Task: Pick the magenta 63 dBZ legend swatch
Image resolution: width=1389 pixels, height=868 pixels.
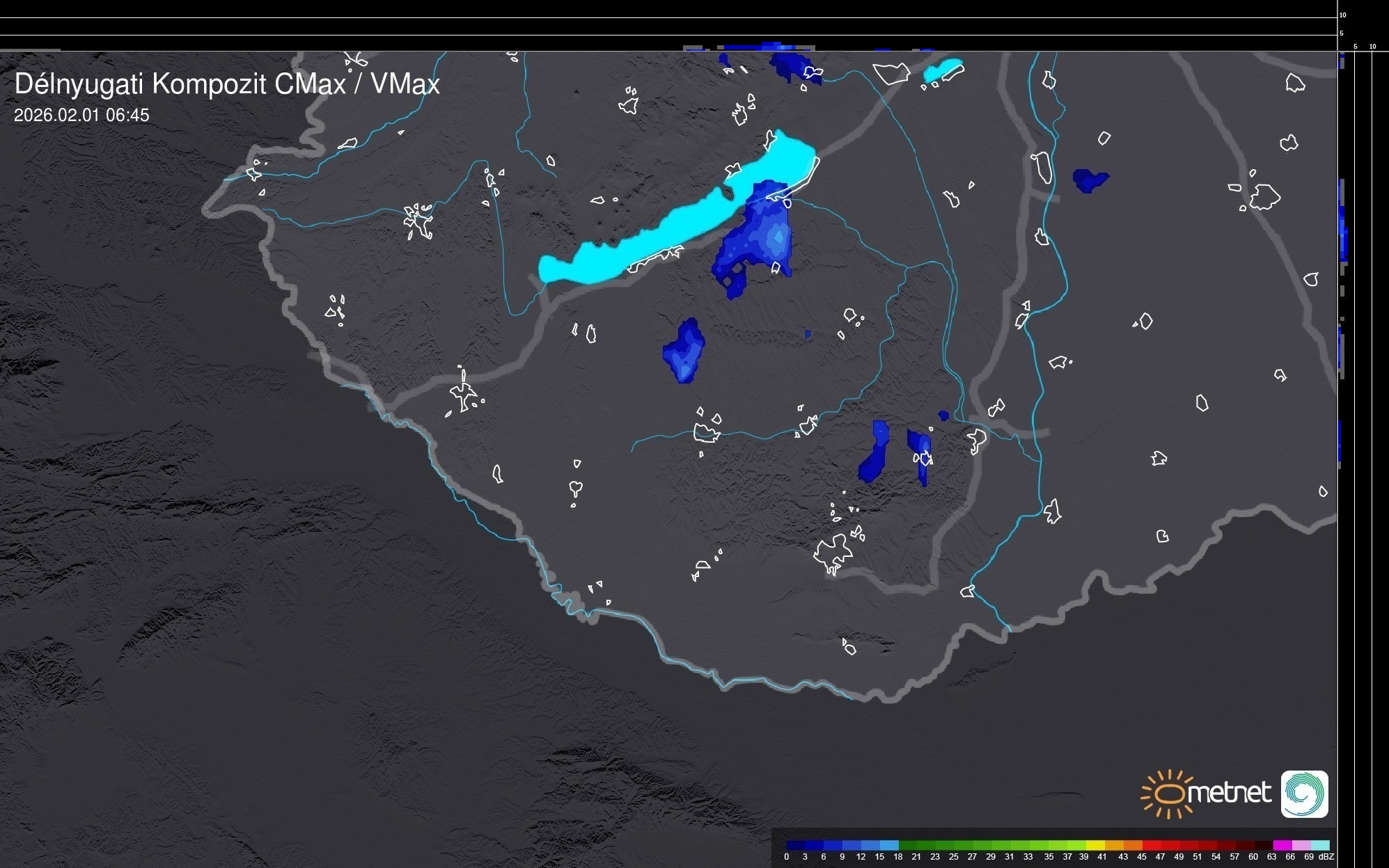Action: (x=1282, y=845)
